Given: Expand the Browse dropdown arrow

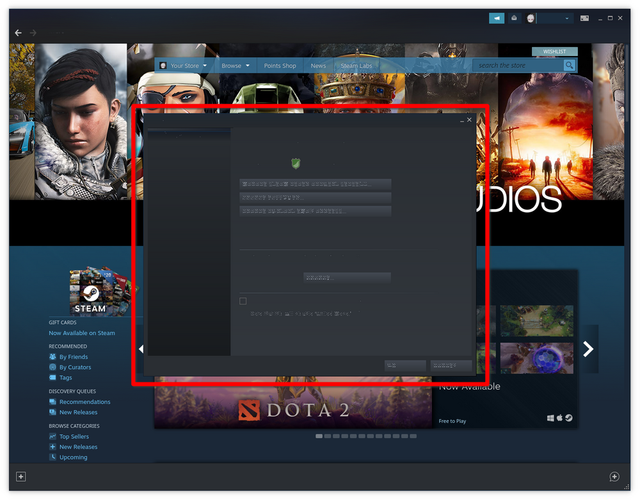Looking at the screenshot, I should tap(247, 65).
